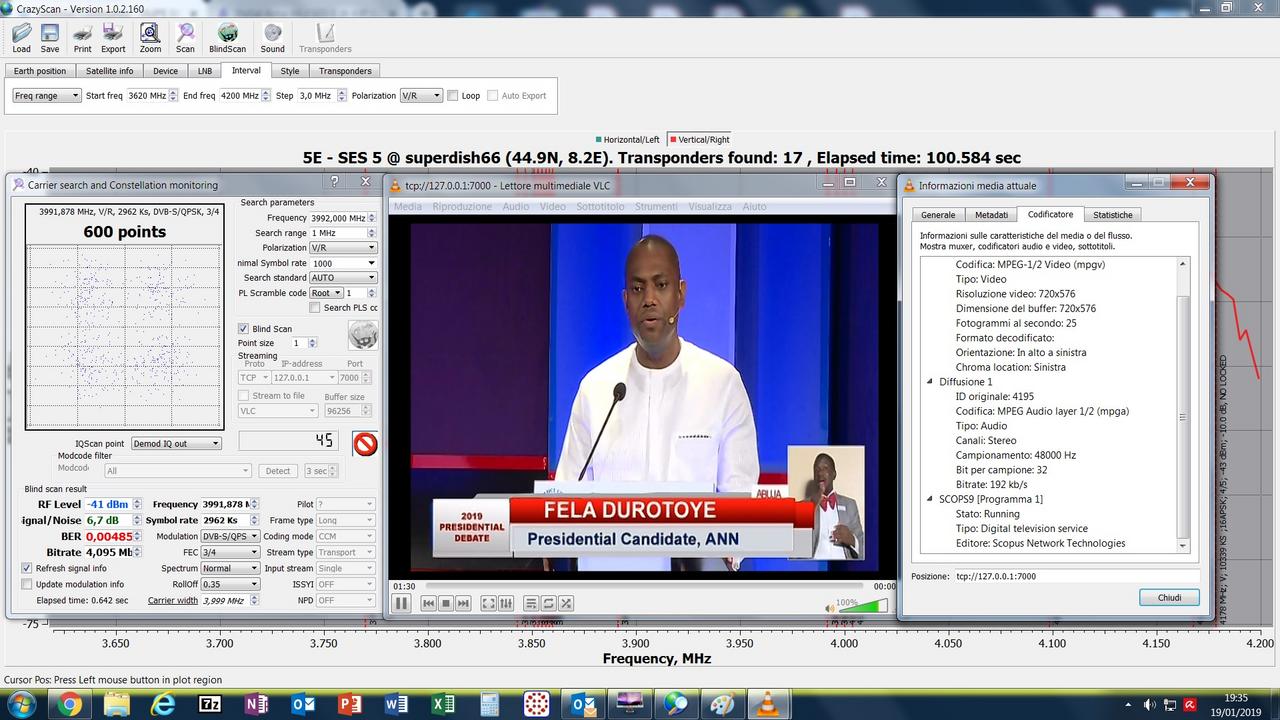
Task: Click the Save toolbar icon
Action: pos(50,38)
